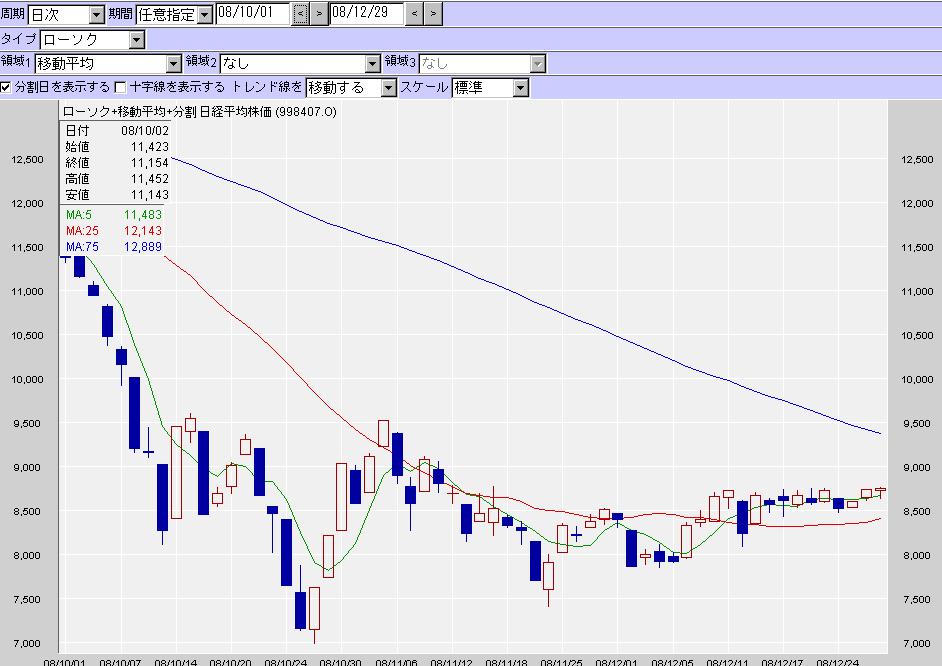
Task: Open the 領域2 dropdown showing なし
Action: (373, 64)
